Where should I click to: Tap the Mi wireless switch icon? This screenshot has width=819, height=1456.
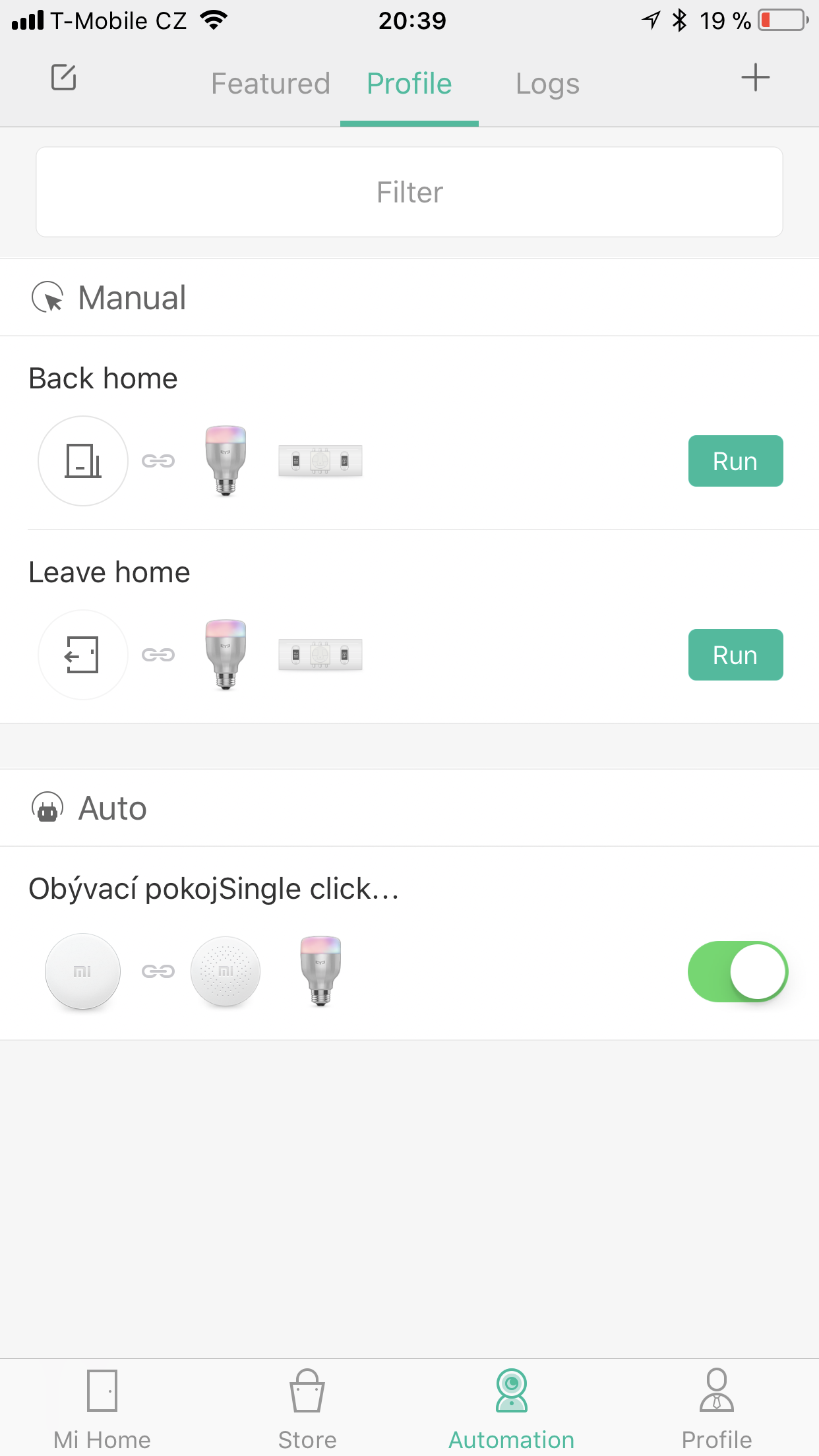pyautogui.click(x=82, y=971)
